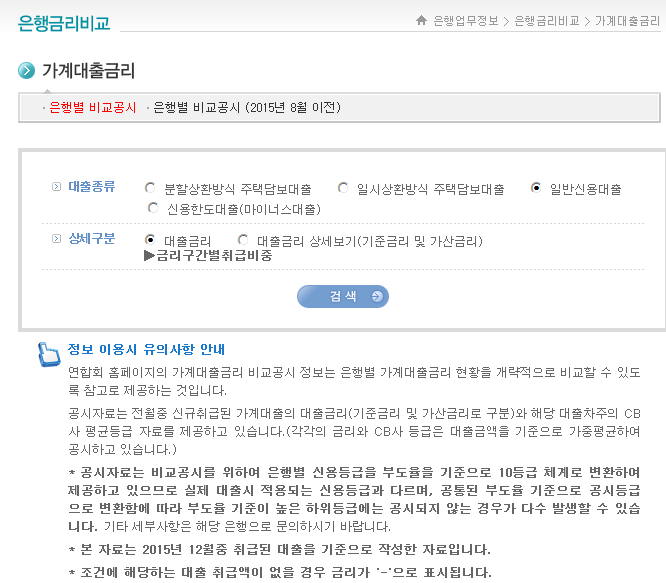The height and width of the screenshot is (583, 666).
Task: Select 일시상환방식 주택담보대출 radio button
Action: coord(343,188)
